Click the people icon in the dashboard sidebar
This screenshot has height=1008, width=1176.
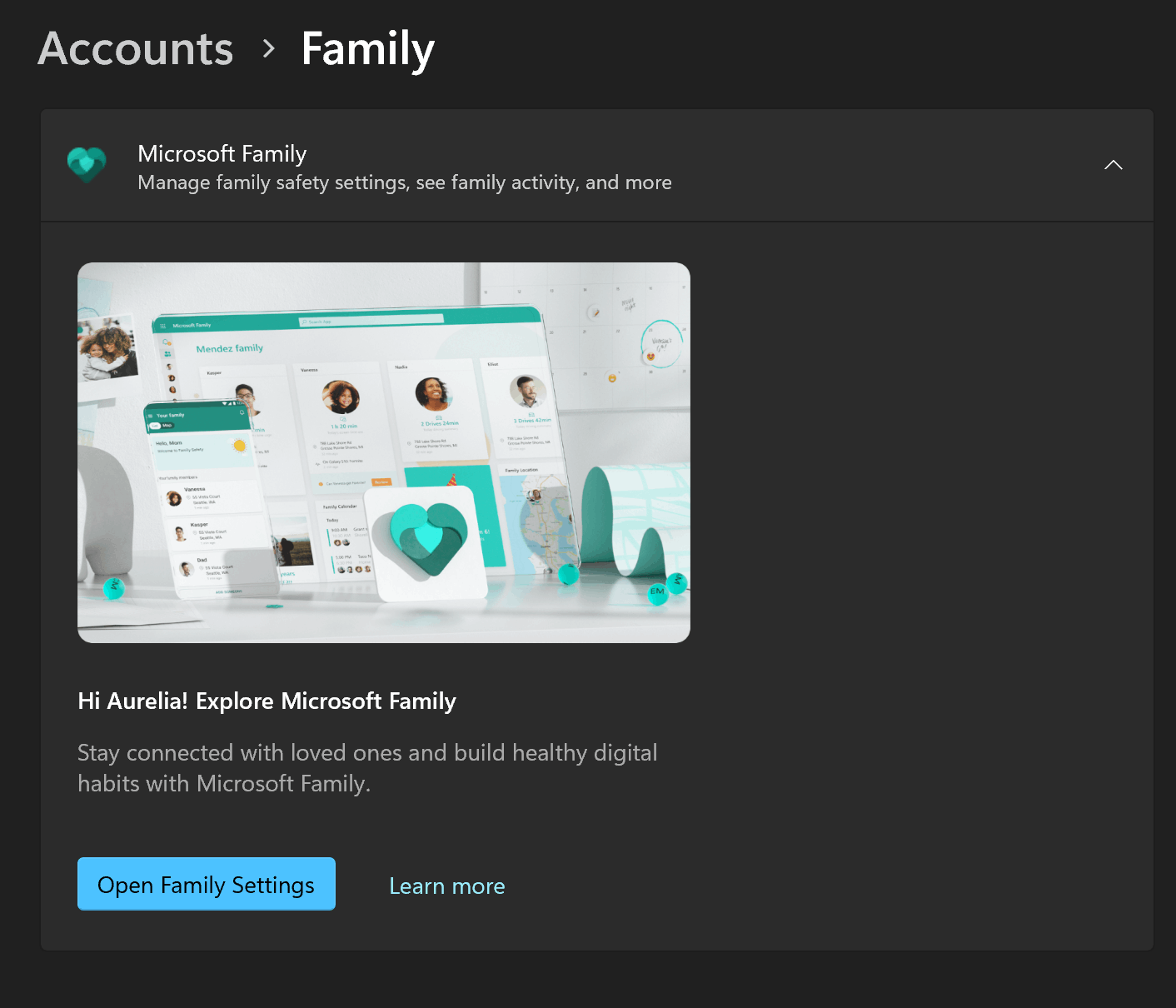(169, 352)
